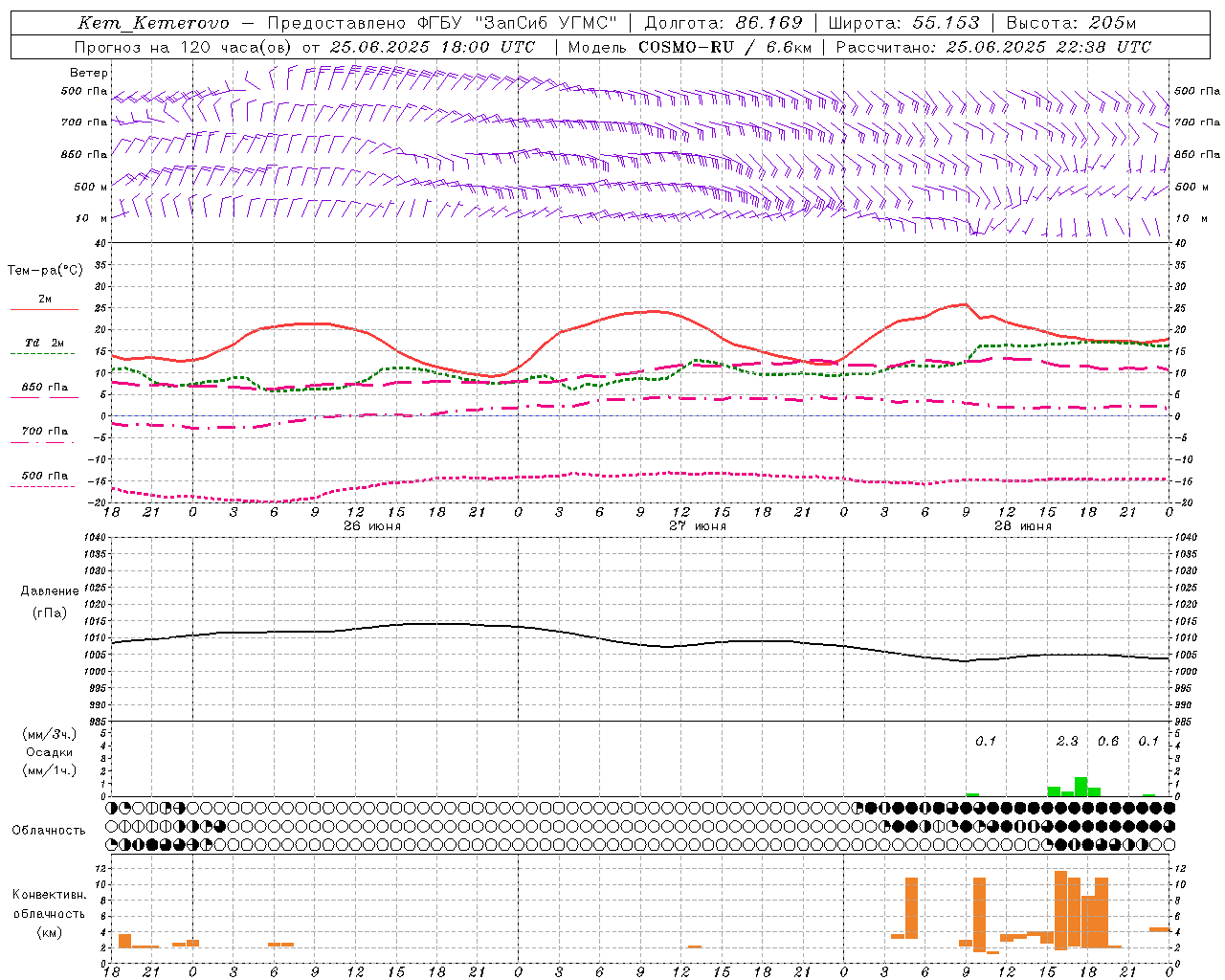
Task: Click the (км) unit label
Action: (x=49, y=932)
